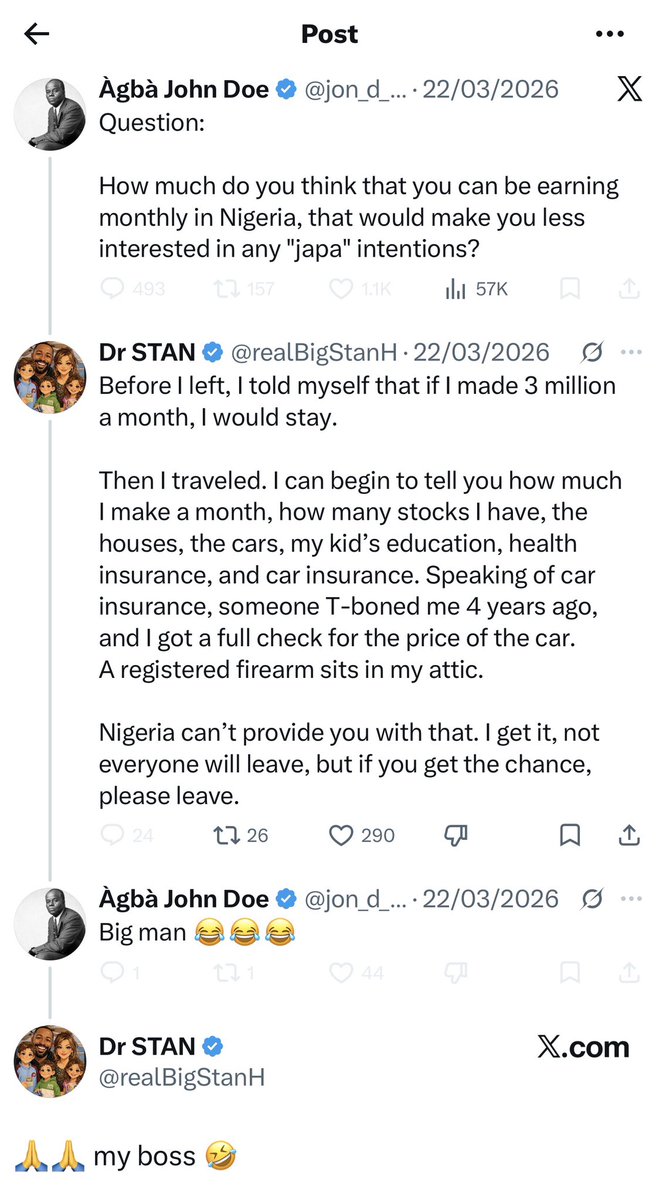Screen dimensions: 659x1200
Task: Bookmark the japa question post
Action: pyautogui.click(x=569, y=289)
